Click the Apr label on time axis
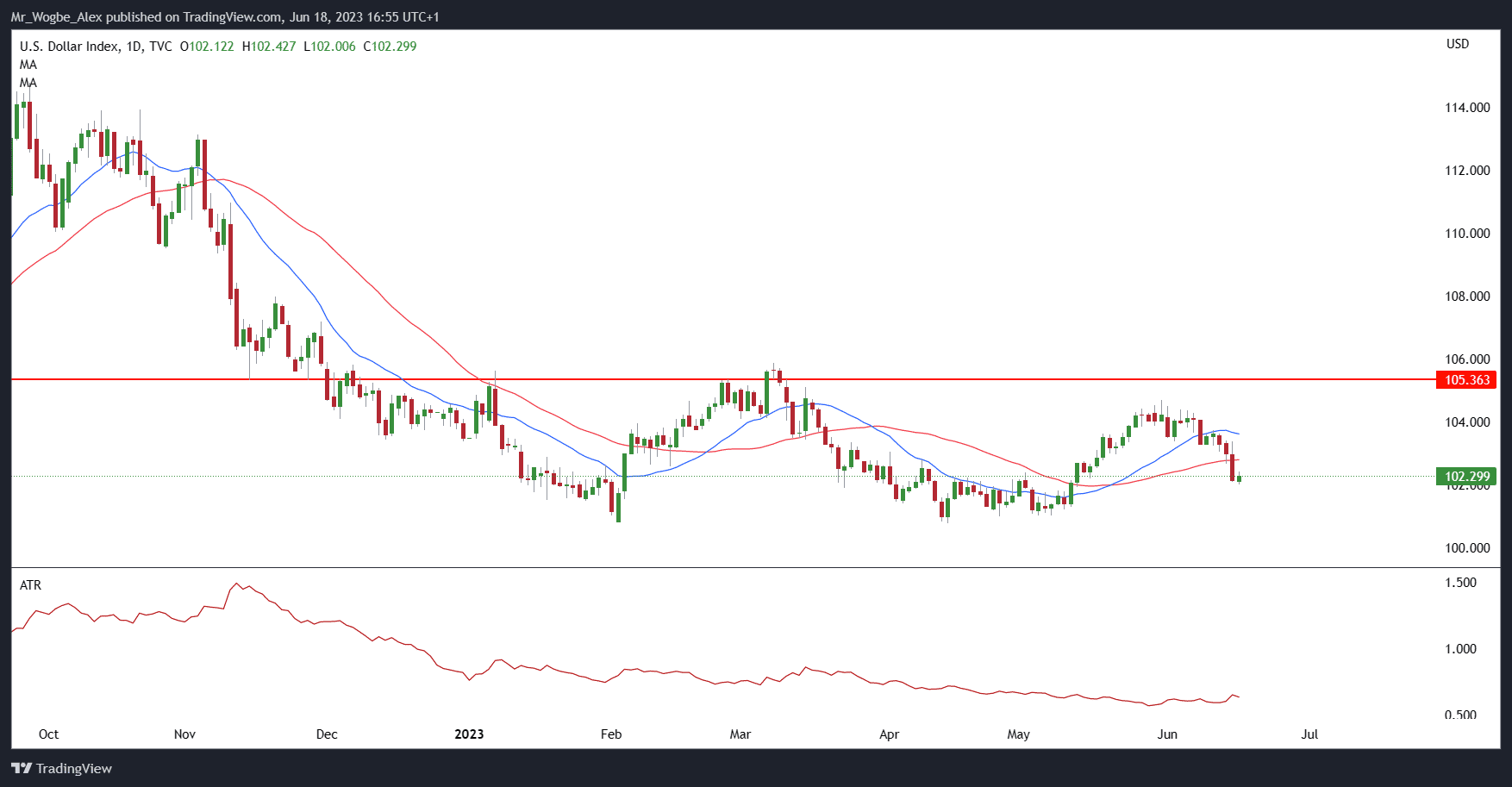This screenshot has width=1512, height=787. pyautogui.click(x=889, y=734)
